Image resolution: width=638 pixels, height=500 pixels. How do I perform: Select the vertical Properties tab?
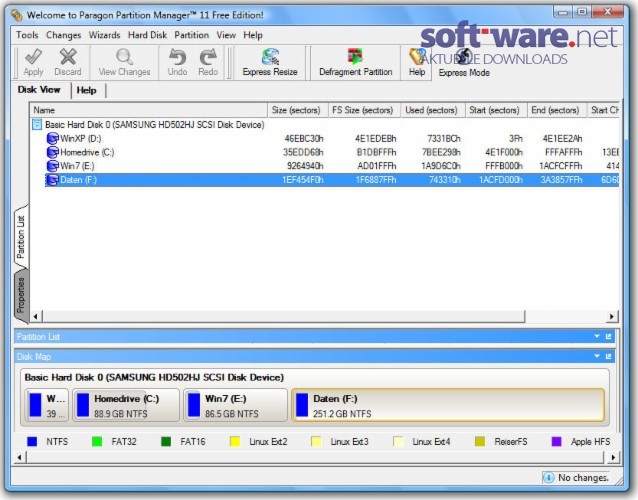click(21, 295)
